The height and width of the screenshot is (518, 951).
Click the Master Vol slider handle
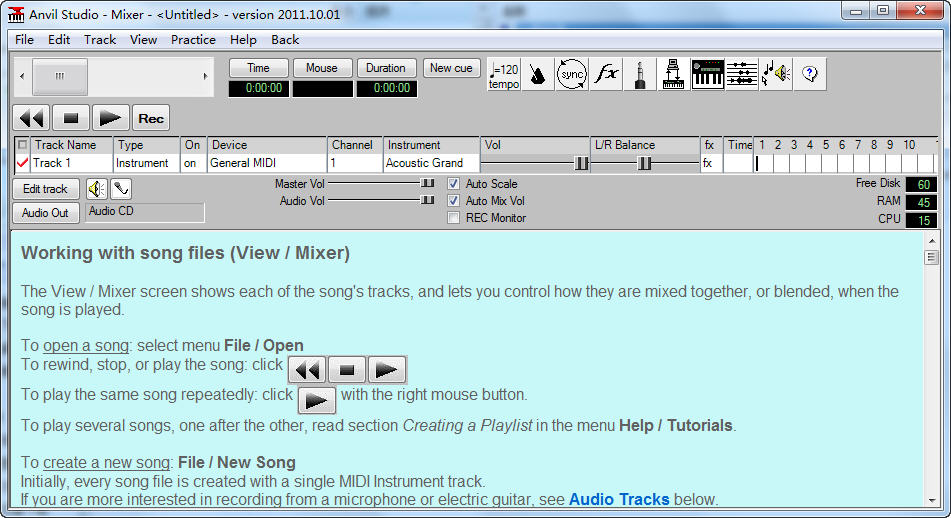click(428, 183)
